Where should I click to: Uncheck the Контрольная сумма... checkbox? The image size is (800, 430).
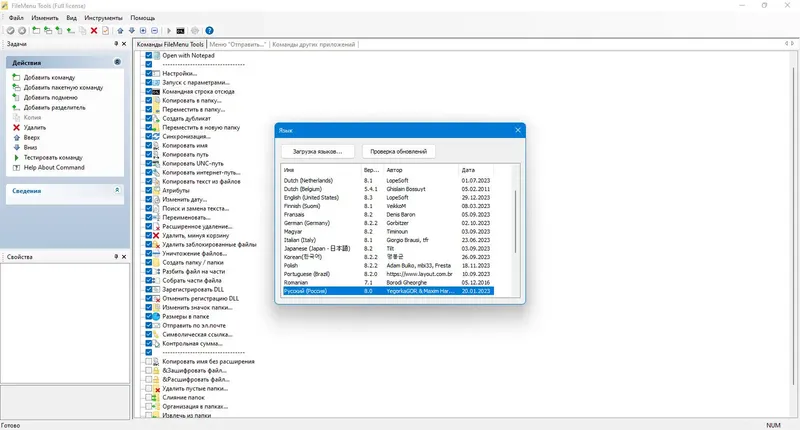pyautogui.click(x=148, y=344)
